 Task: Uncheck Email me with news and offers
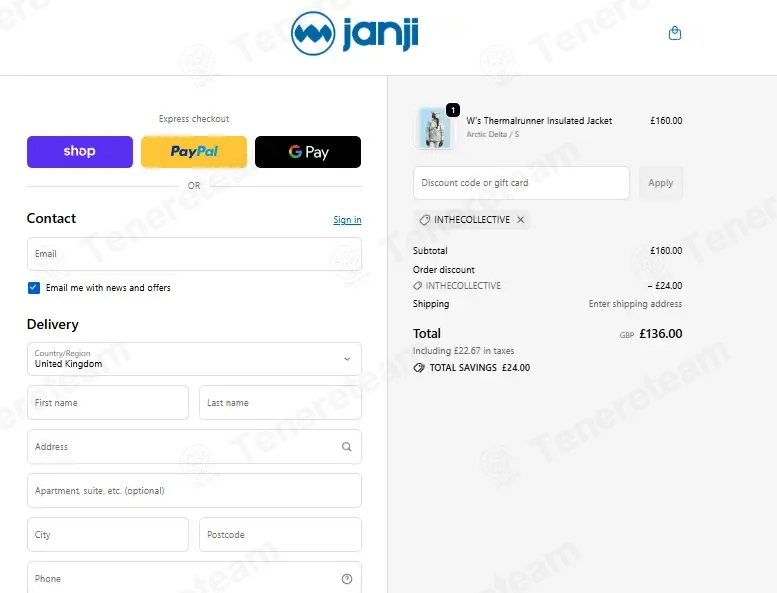coord(34,288)
